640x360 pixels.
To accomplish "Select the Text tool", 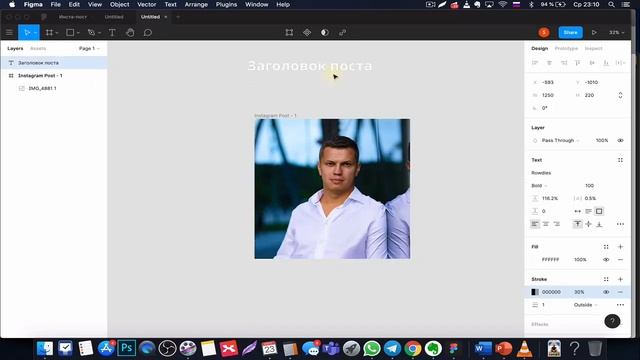I will [x=112, y=32].
